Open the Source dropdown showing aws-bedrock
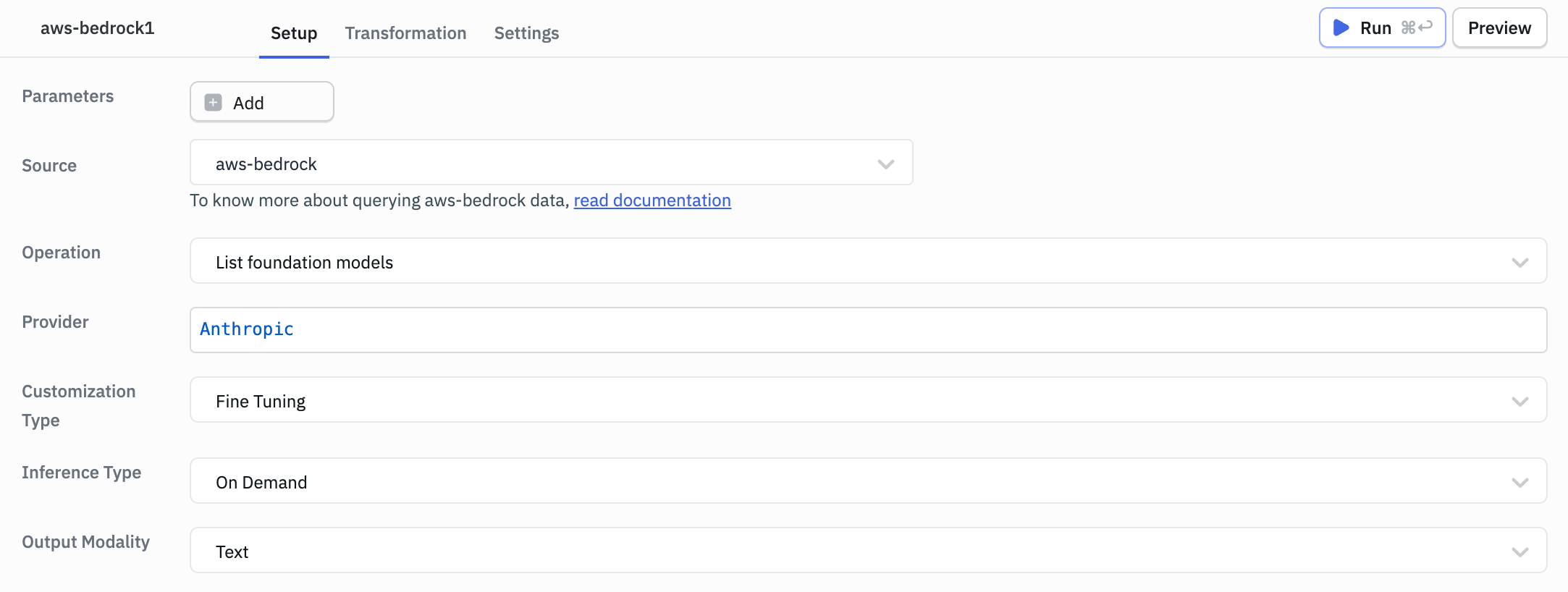This screenshot has width=1568, height=592. (x=551, y=162)
